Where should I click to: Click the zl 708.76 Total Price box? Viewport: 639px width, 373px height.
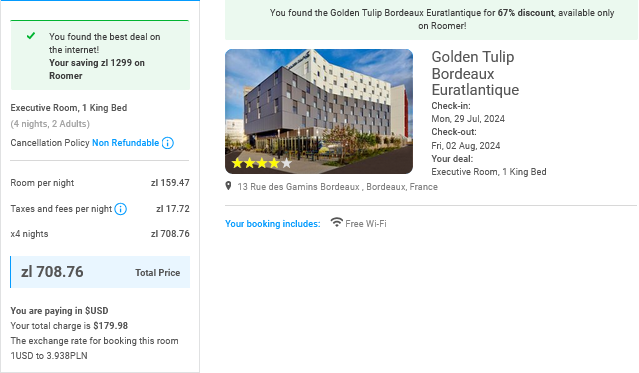click(x=100, y=272)
